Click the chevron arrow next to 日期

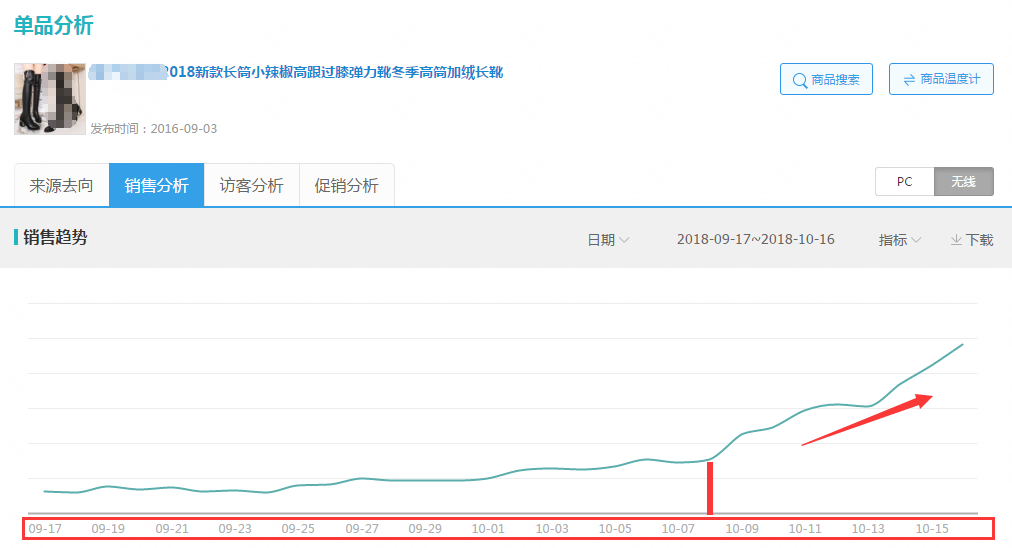[624, 240]
